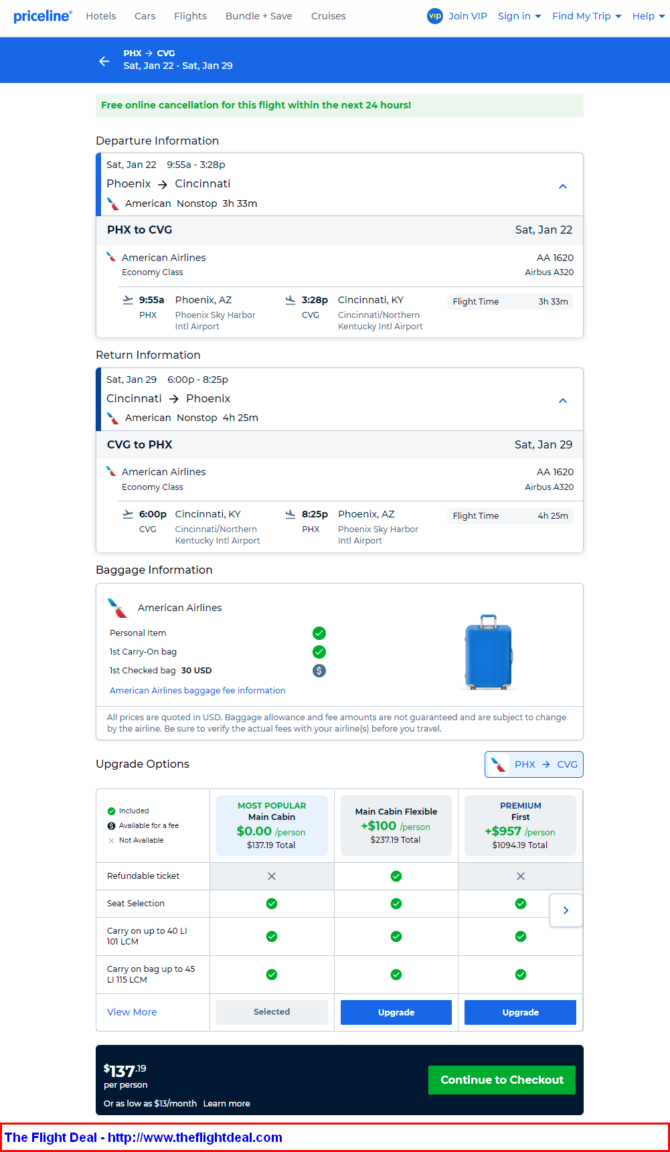Viewport: 670px width, 1152px height.
Task: Click the free online cancellation banner
Action: (x=339, y=105)
